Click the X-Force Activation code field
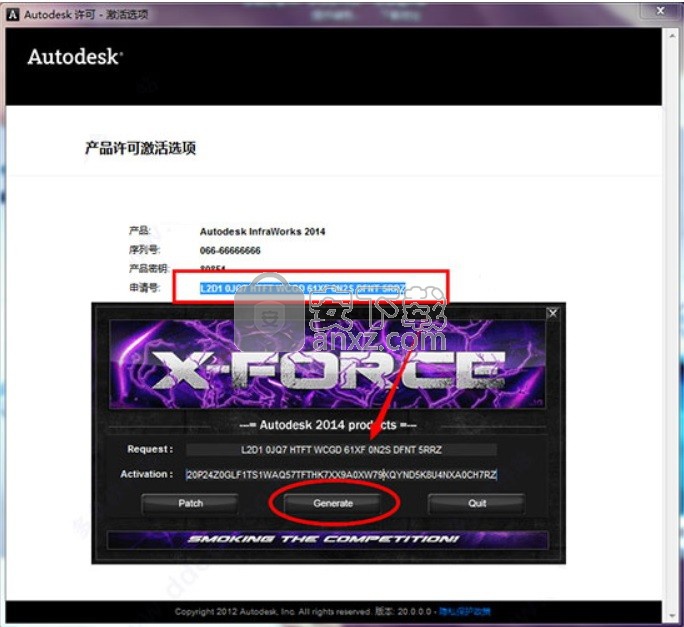Viewport: 684px width, 627px height. click(x=341, y=474)
